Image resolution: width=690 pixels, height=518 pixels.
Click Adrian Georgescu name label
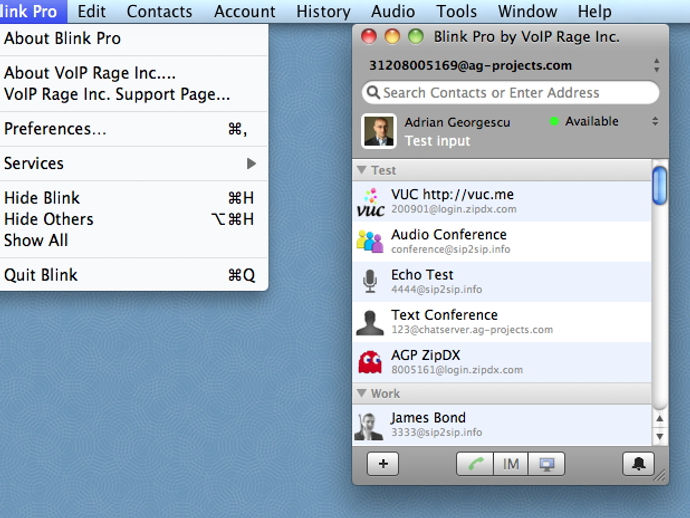point(457,122)
